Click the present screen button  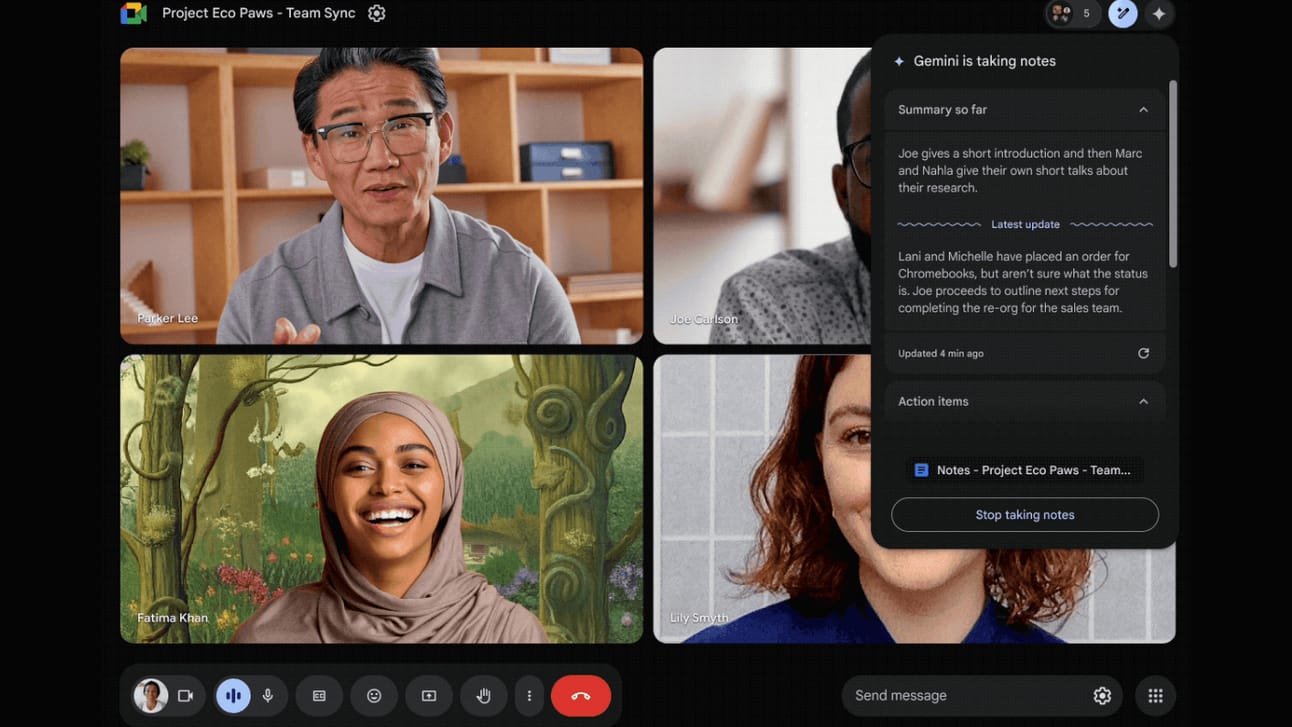coord(429,696)
